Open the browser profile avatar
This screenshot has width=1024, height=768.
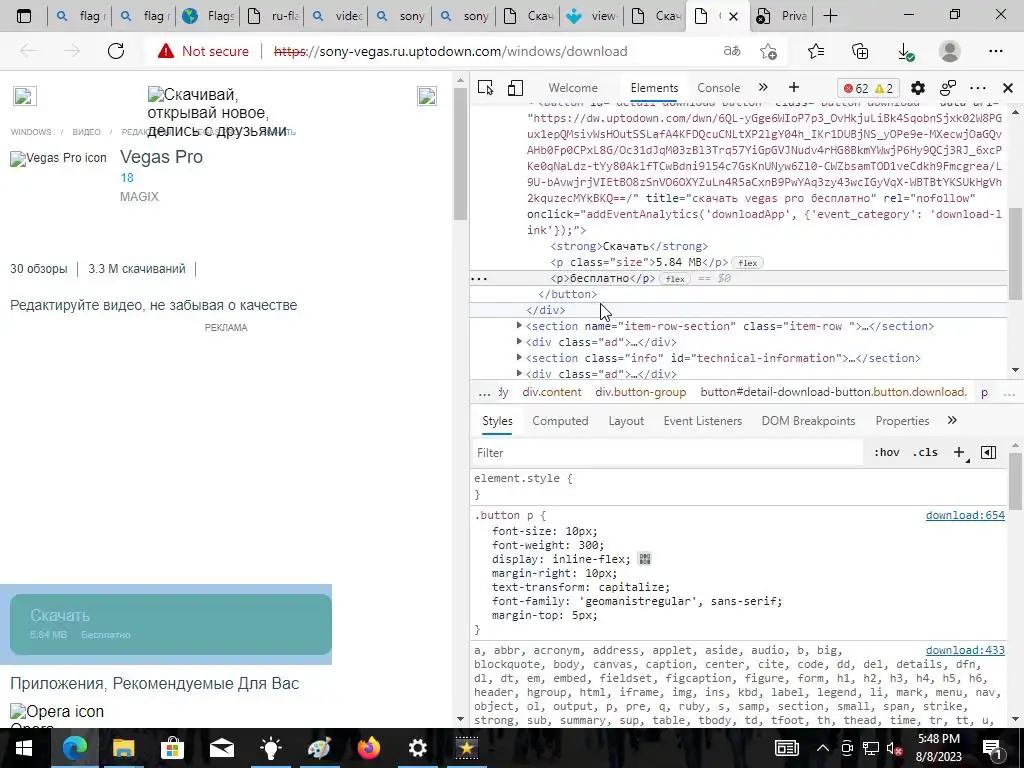pos(950,51)
